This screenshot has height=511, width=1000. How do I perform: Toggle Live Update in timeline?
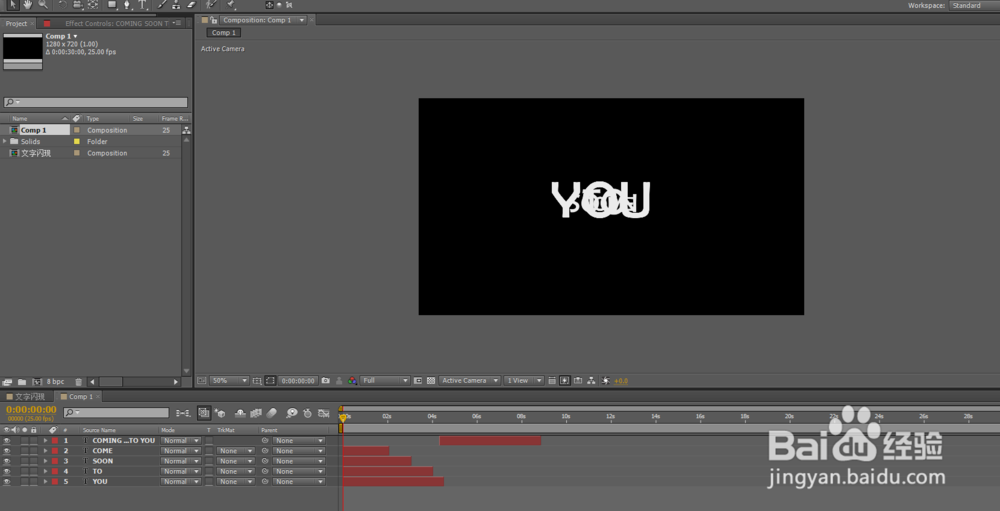[203, 413]
